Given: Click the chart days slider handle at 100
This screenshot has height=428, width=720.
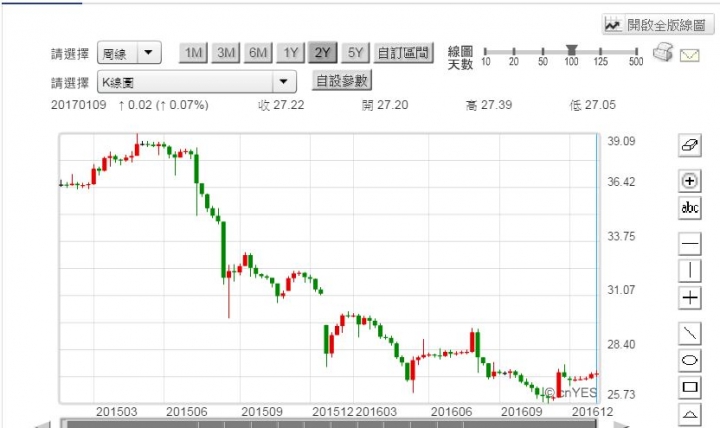Looking at the screenshot, I should tap(571, 50).
